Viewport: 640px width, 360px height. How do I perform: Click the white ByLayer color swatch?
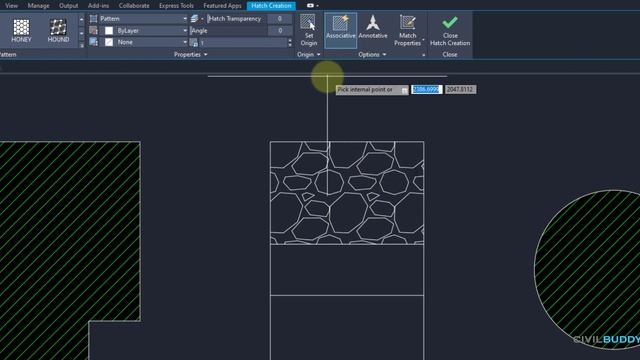tap(109, 31)
